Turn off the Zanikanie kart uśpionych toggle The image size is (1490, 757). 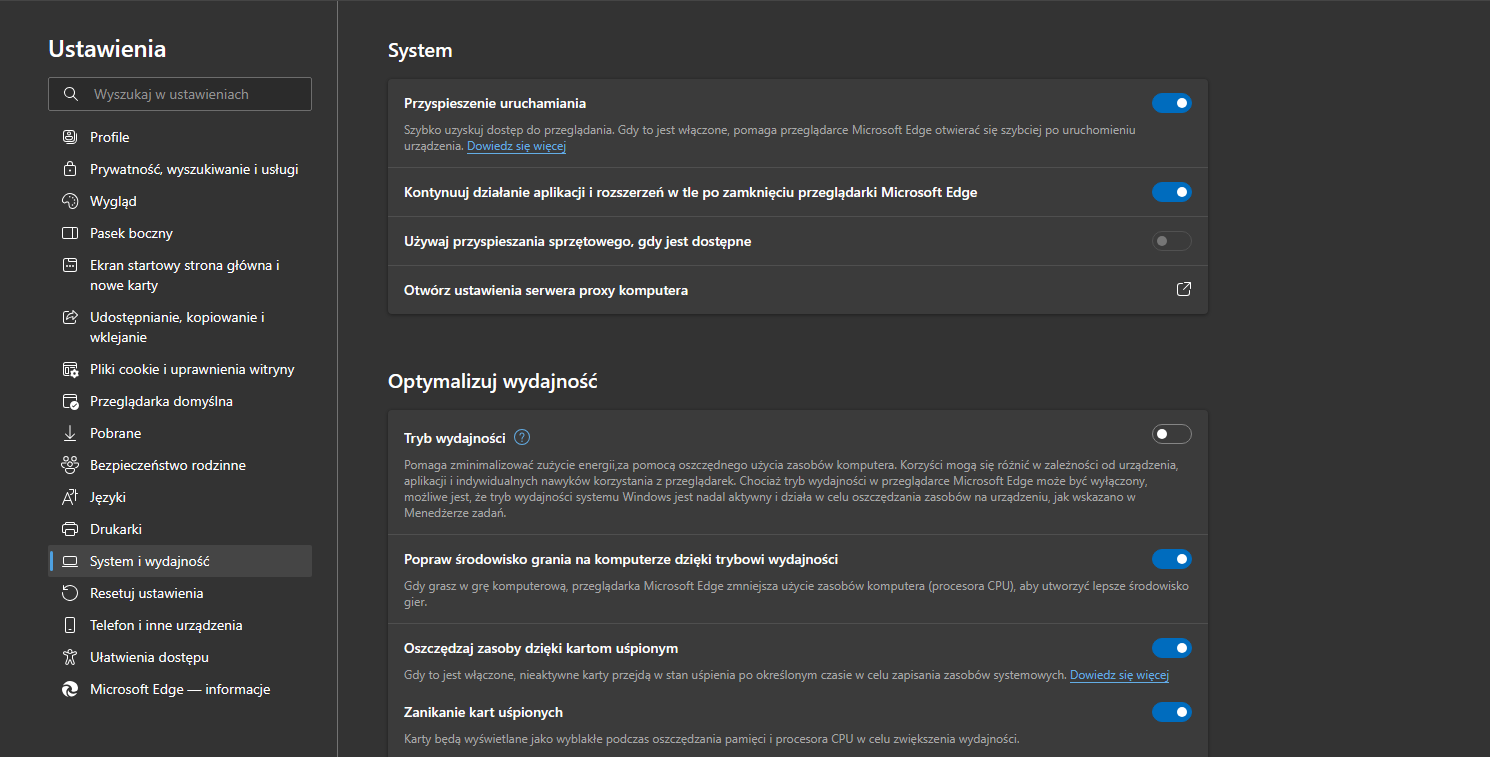(x=1172, y=712)
